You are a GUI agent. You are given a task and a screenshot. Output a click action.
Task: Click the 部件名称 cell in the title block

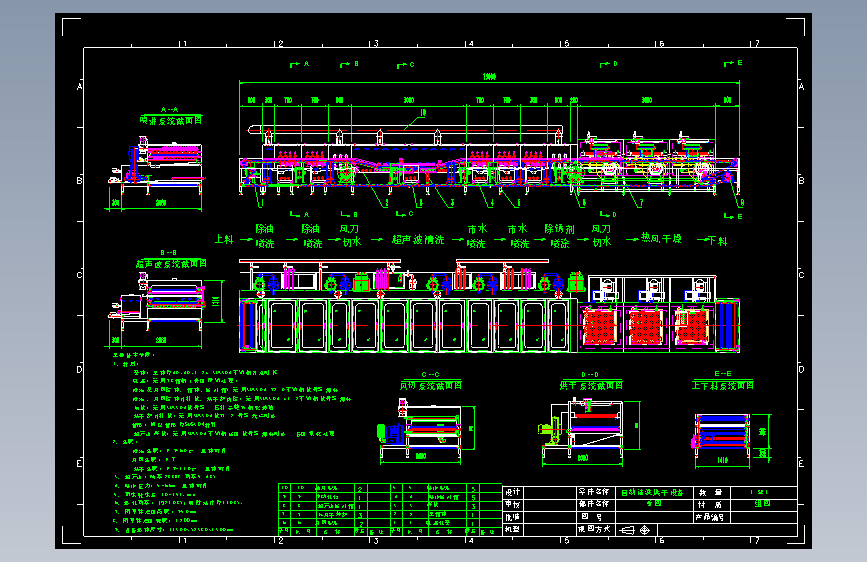(594, 504)
